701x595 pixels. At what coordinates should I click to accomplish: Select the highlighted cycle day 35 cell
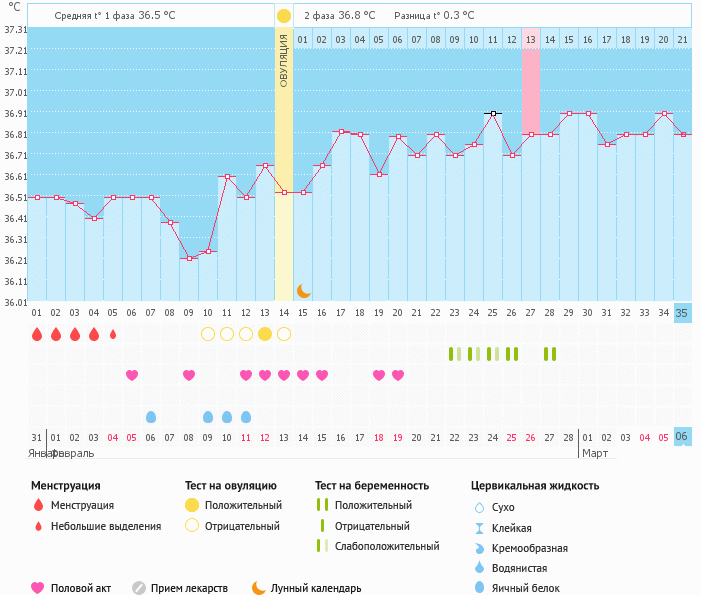682,313
